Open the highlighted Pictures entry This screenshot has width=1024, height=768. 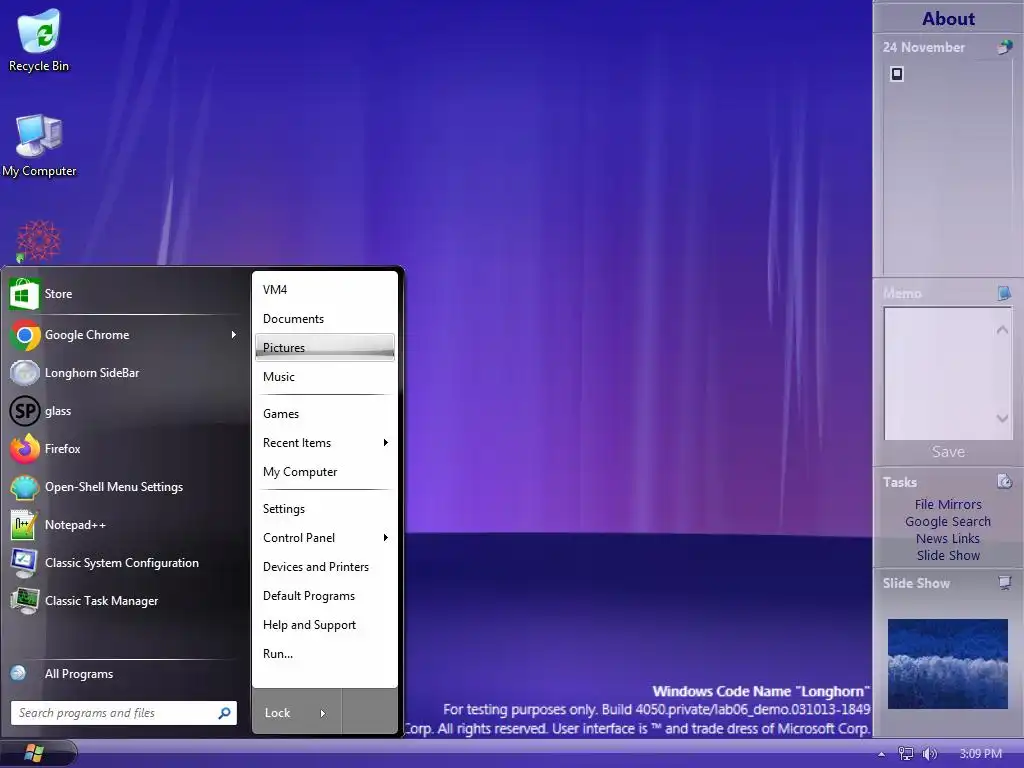325,347
